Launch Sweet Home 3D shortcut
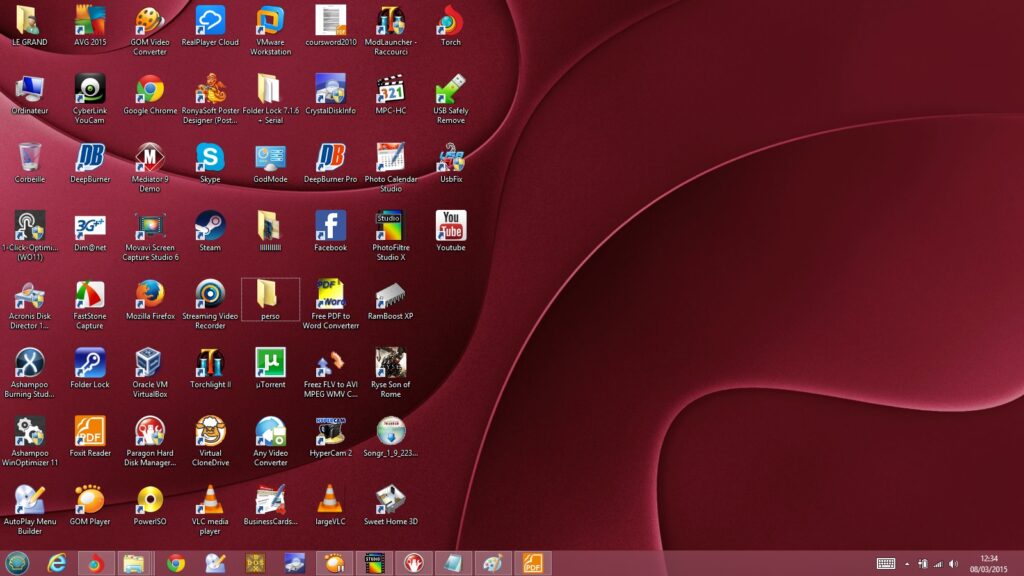 click(x=390, y=499)
